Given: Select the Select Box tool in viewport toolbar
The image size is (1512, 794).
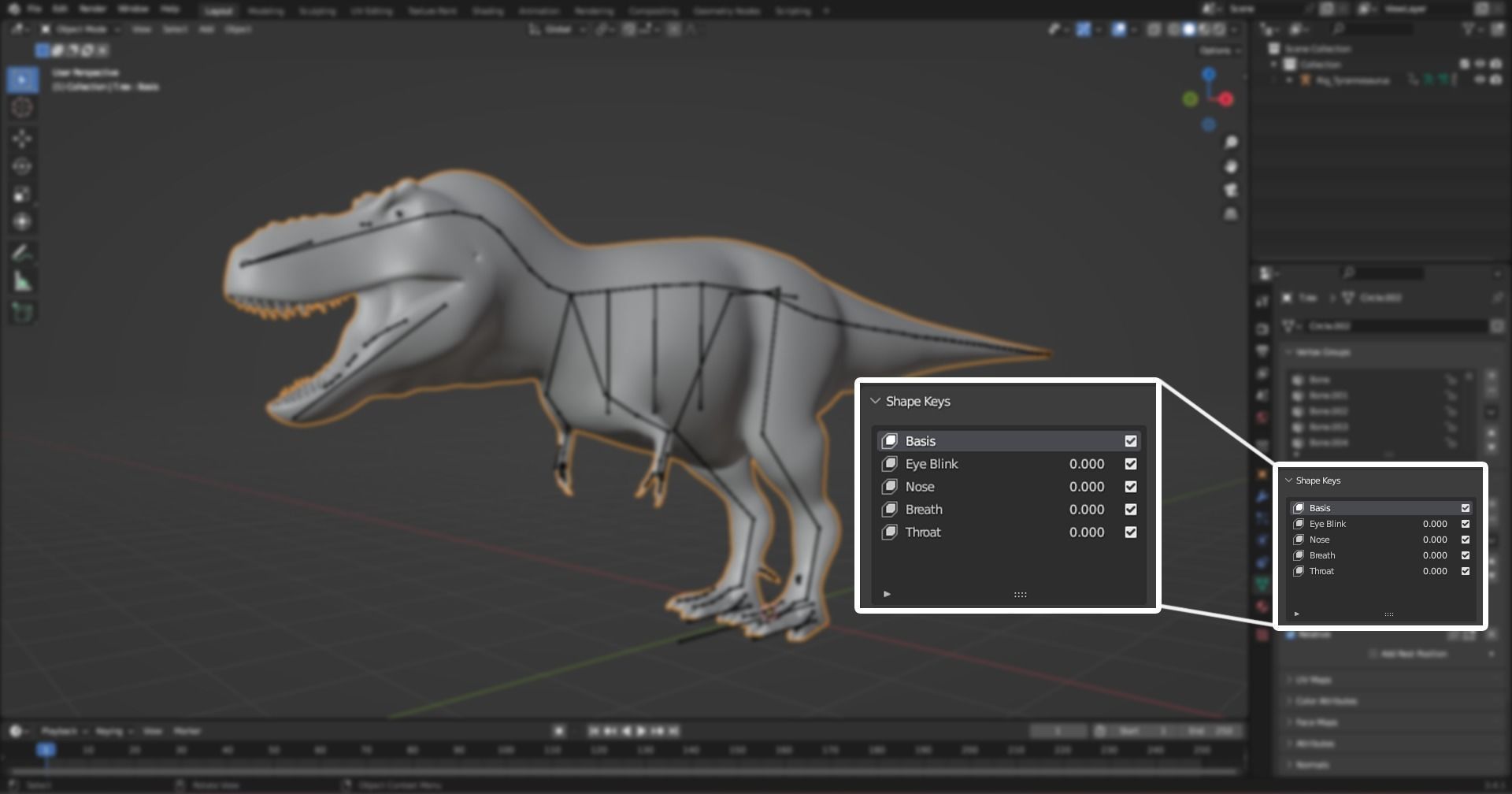Looking at the screenshot, I should click(x=22, y=80).
